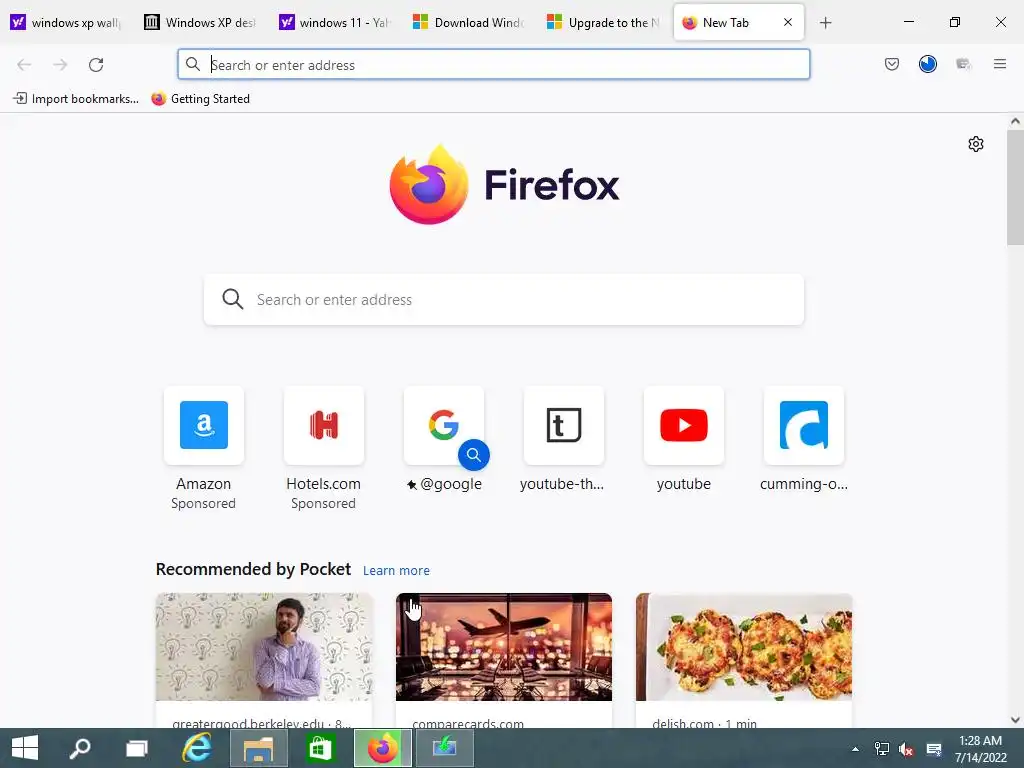The image size is (1024, 768).
Task: Open the application hamburger menu
Action: point(1000,64)
